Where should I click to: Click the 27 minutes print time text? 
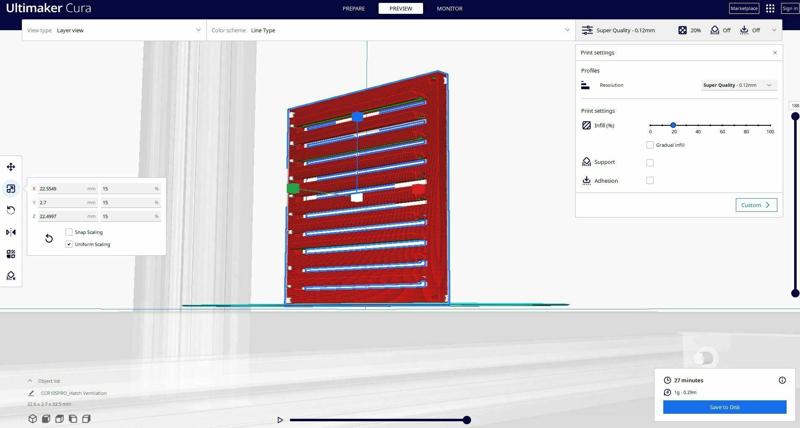click(x=688, y=380)
